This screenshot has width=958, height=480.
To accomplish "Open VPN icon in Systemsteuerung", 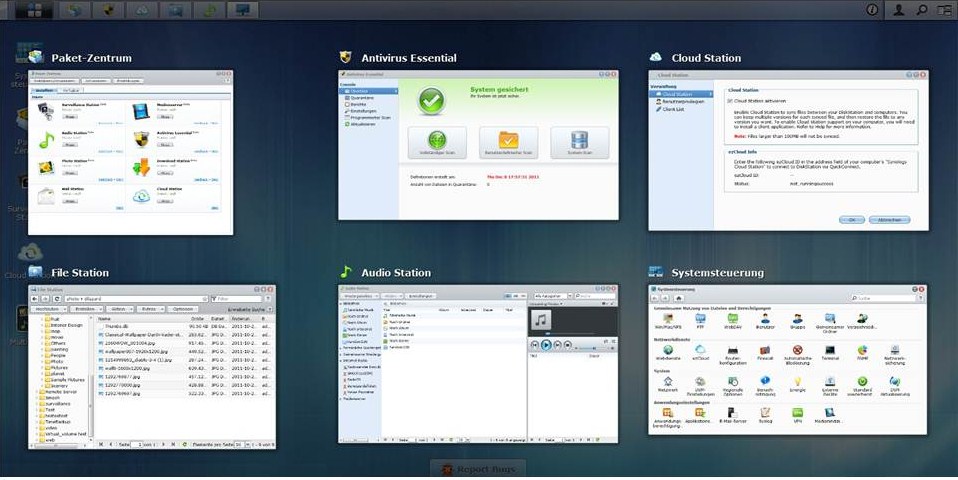I will pyautogui.click(x=797, y=416).
